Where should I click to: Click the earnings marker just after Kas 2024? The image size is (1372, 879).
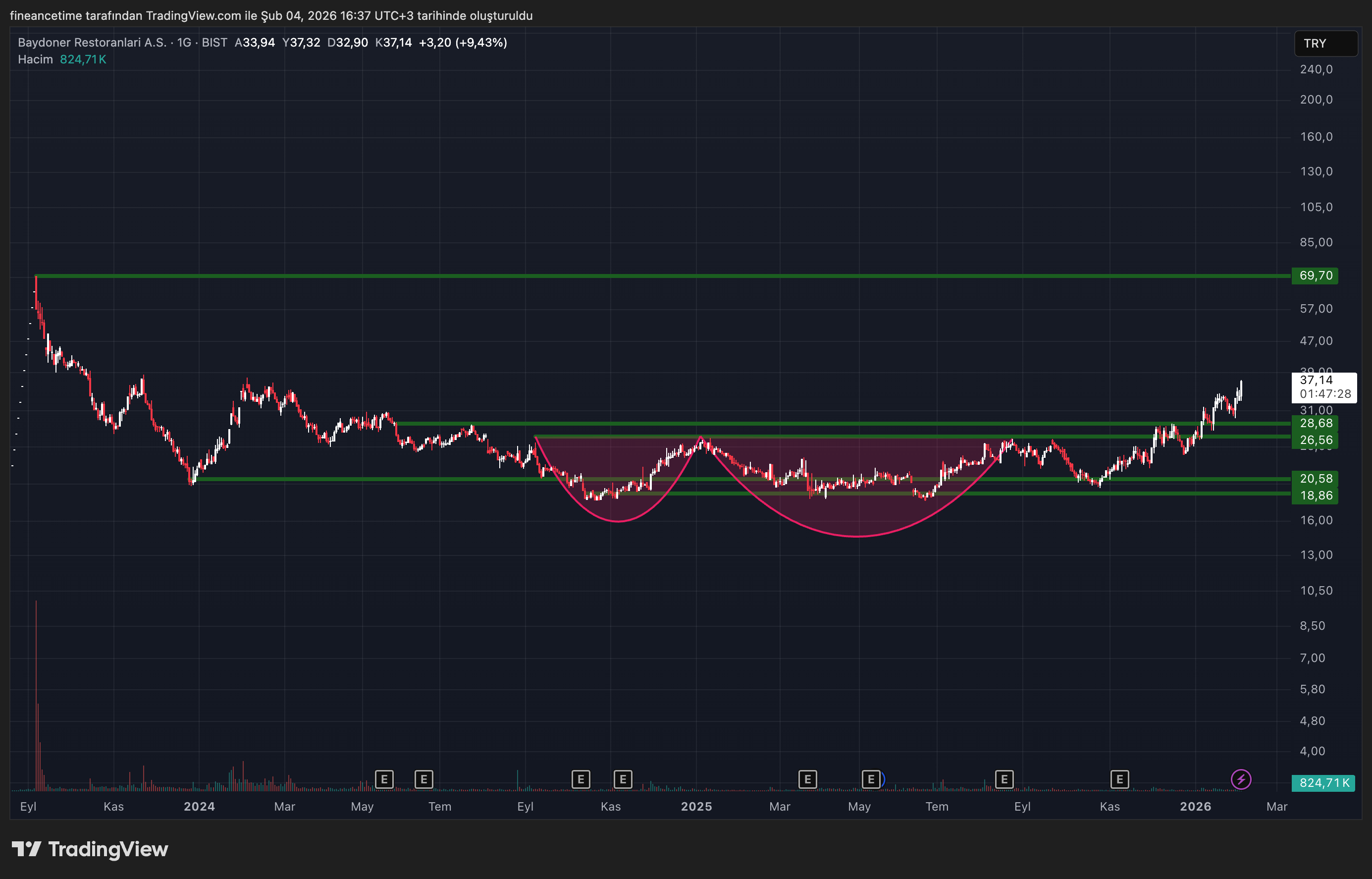tap(623, 779)
